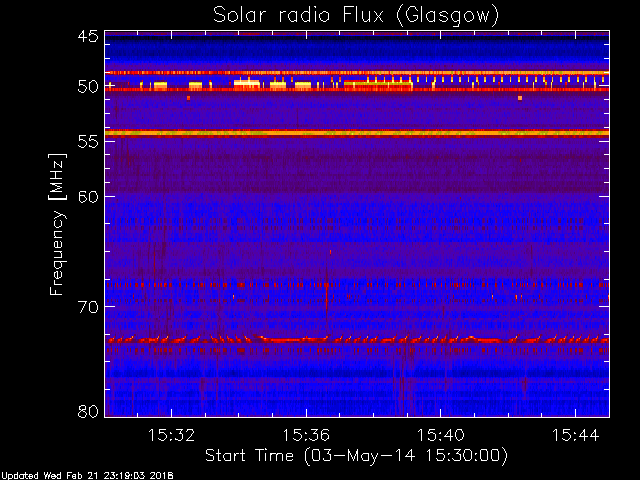Image resolution: width=640 pixels, height=480 pixels.
Task: Click the 15:36 time tick label
Action: 306,435
